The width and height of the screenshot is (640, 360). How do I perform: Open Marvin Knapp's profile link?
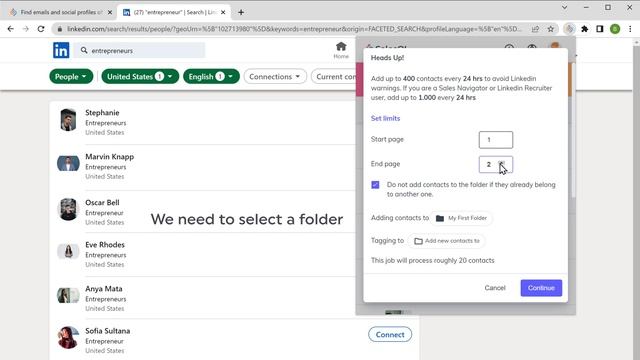(109, 157)
